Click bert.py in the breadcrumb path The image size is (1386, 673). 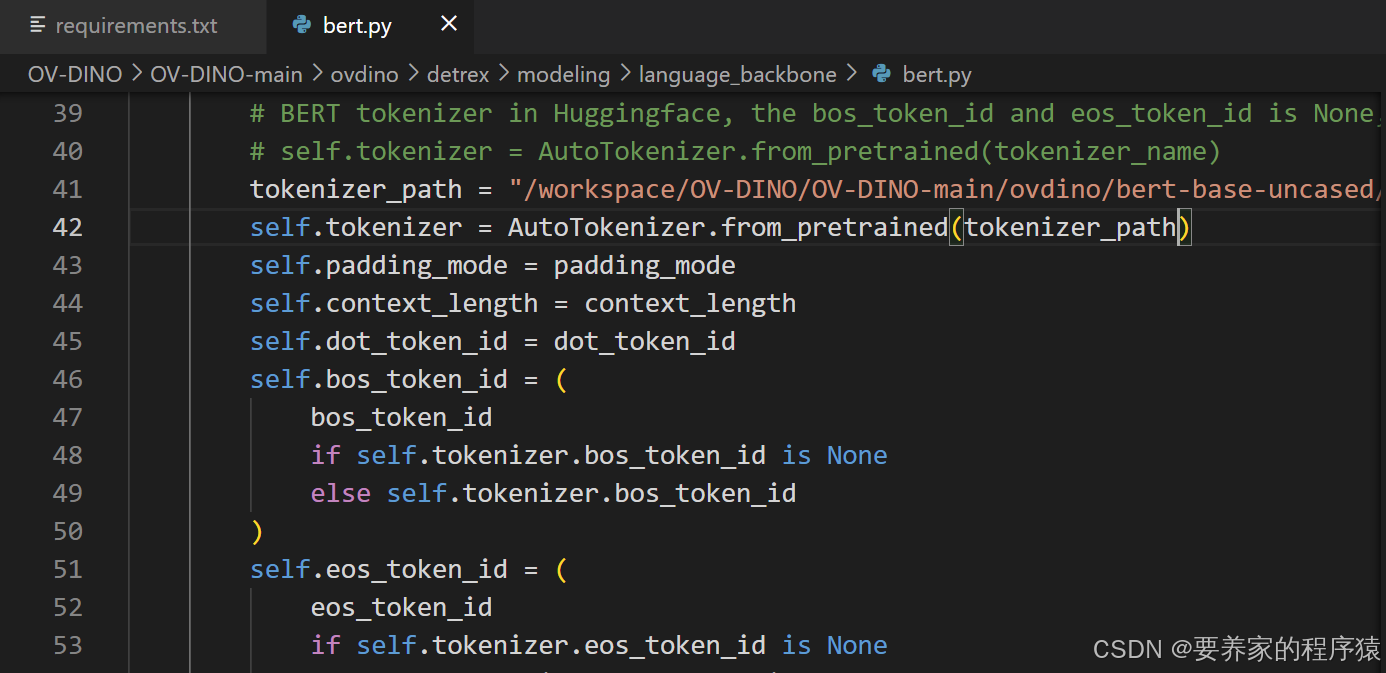[x=937, y=74]
